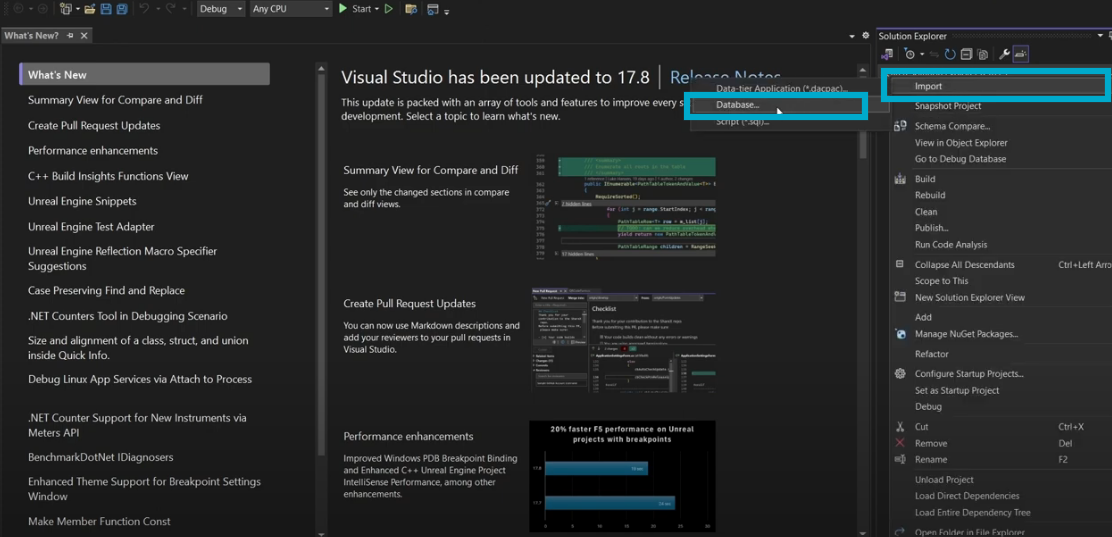Click the What's New window settings gear

tap(866, 35)
